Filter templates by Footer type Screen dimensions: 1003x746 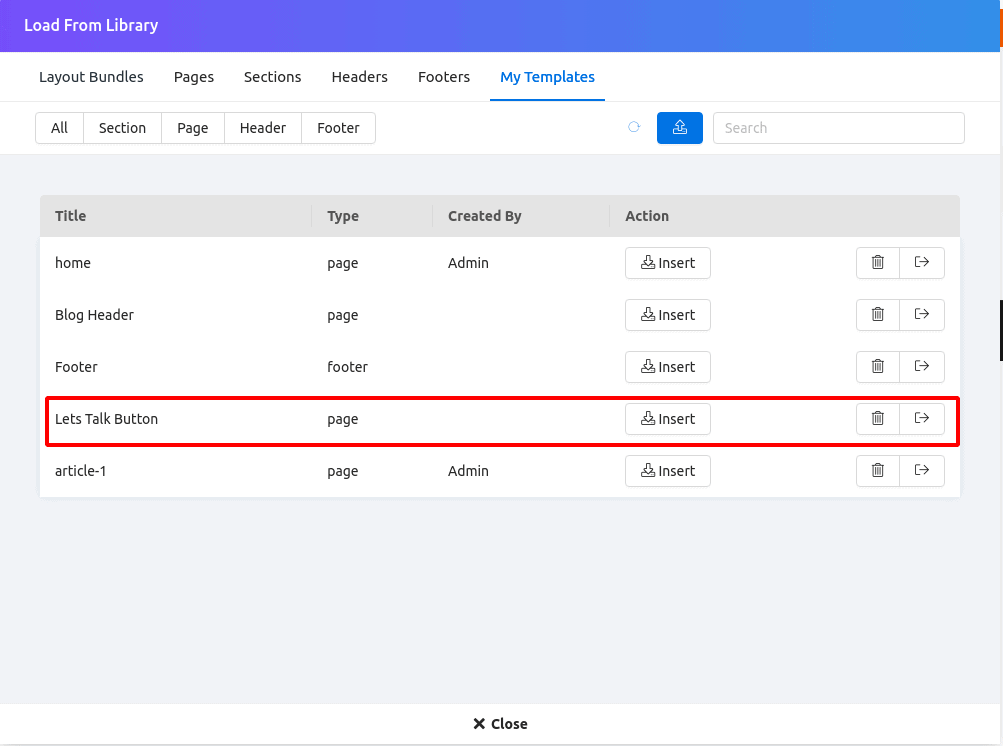tap(338, 128)
